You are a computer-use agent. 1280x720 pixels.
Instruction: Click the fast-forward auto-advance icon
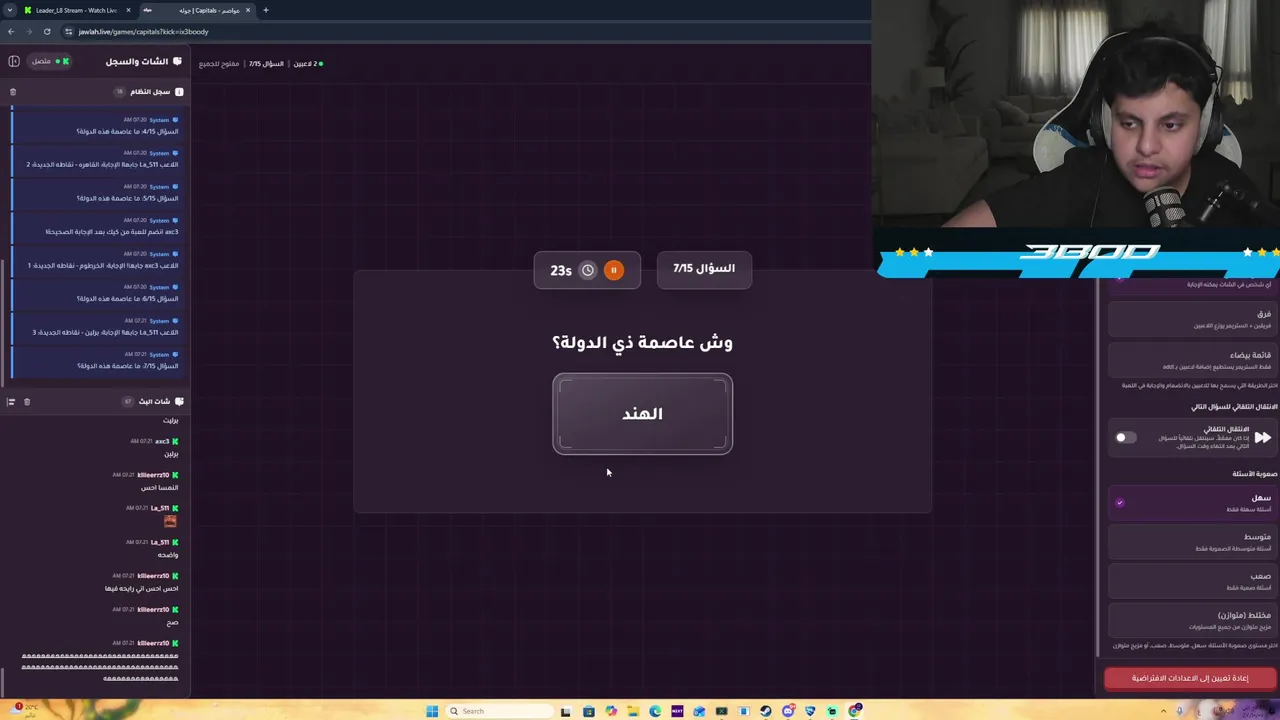(x=1263, y=437)
